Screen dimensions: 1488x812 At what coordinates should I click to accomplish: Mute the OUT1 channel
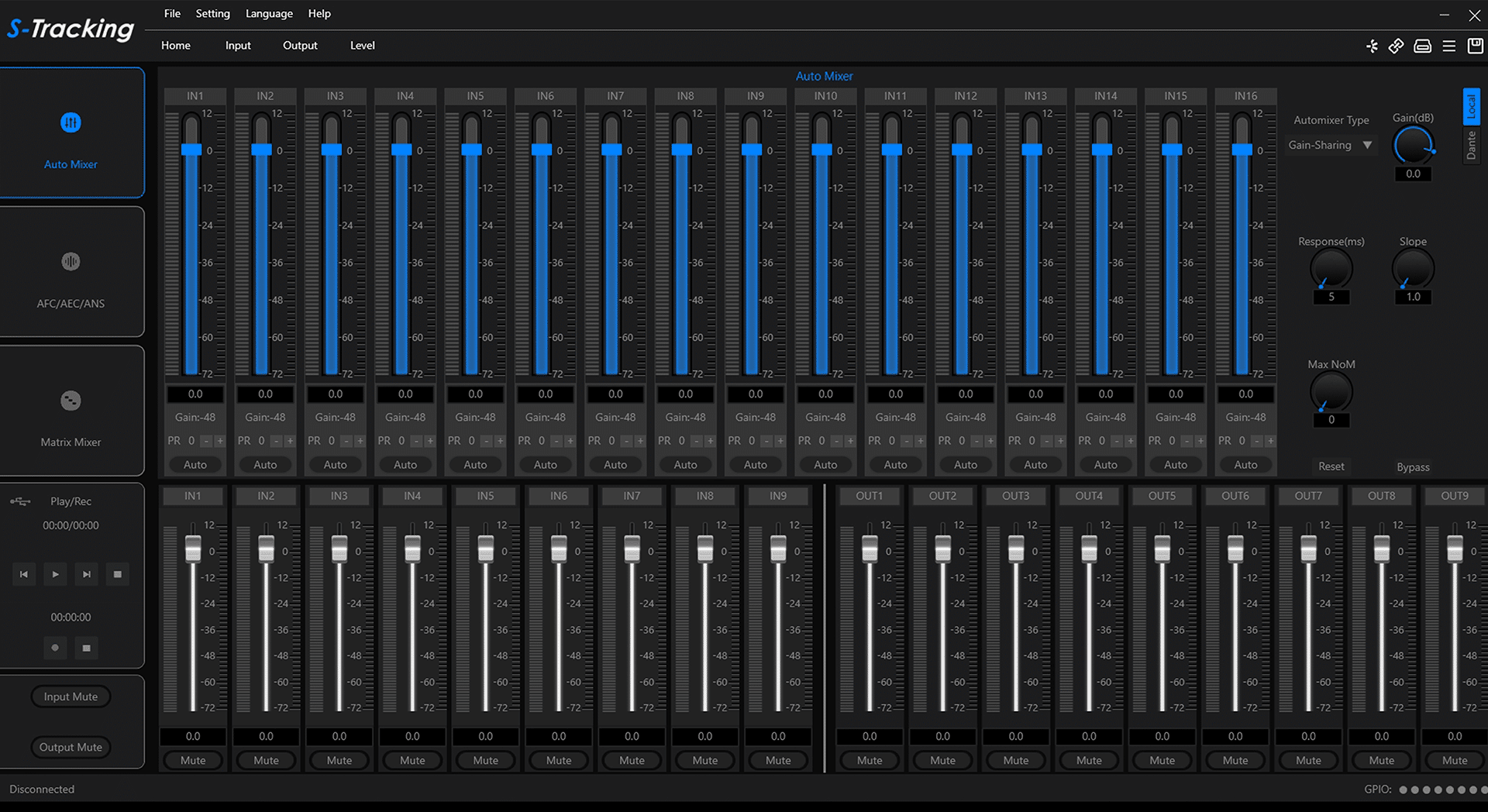pyautogui.click(x=869, y=760)
